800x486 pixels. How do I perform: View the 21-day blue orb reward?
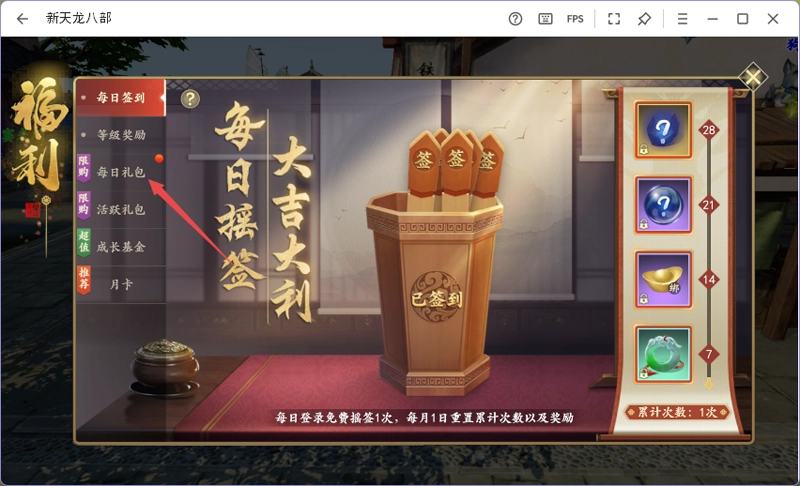(x=663, y=205)
